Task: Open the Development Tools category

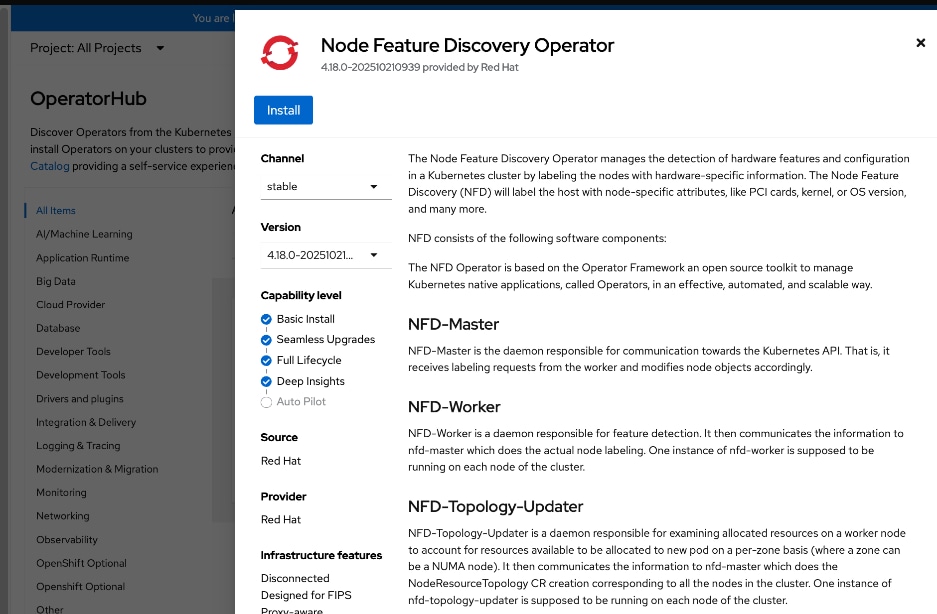Action: coord(81,375)
